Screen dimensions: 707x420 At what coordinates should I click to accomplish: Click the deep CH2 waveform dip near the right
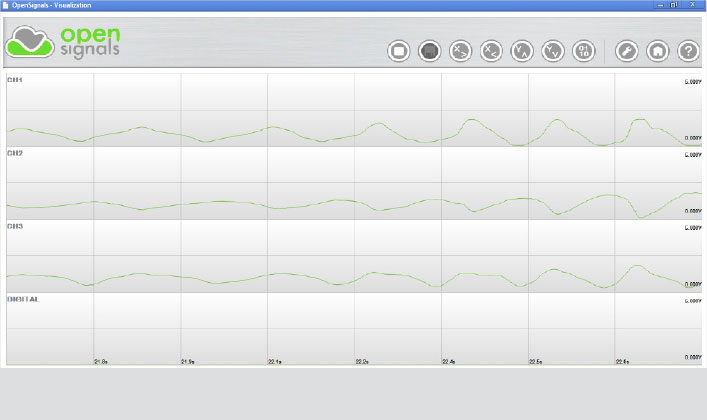click(x=640, y=215)
